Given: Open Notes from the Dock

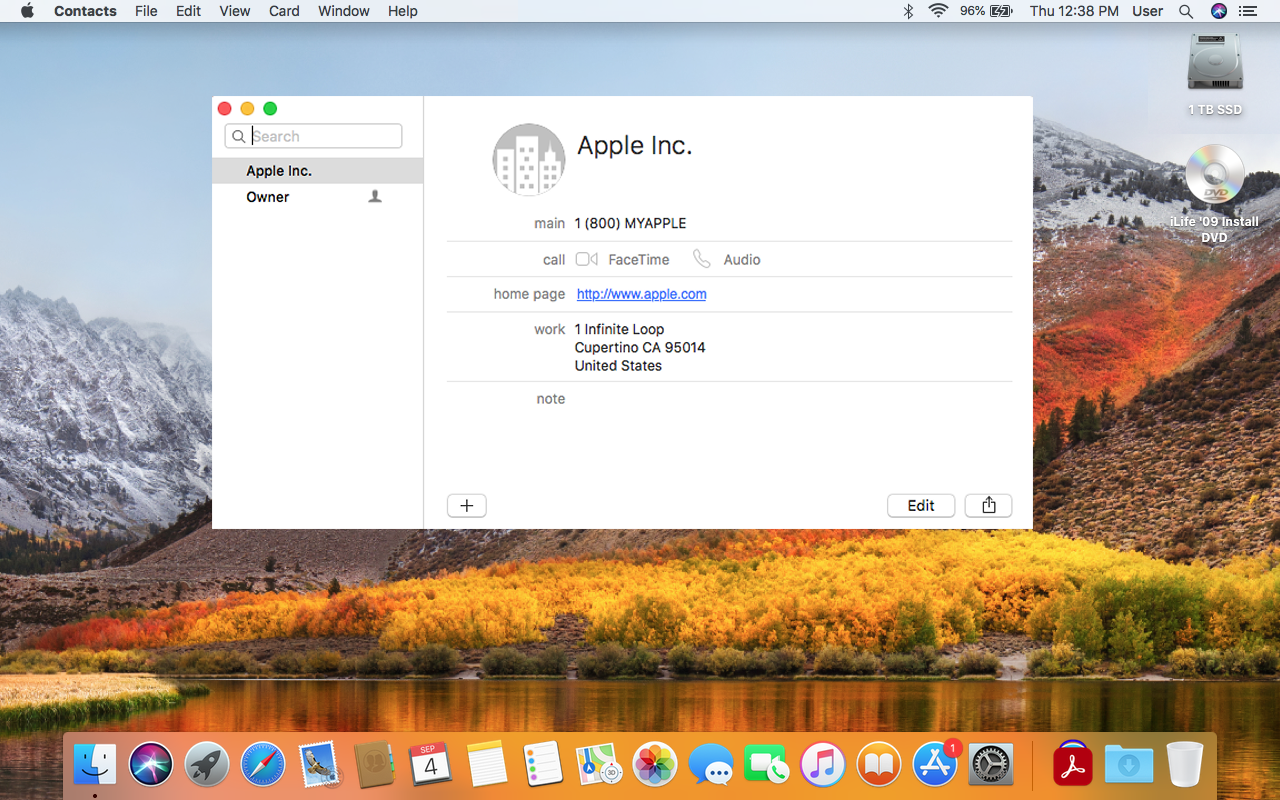Looking at the screenshot, I should 487,766.
